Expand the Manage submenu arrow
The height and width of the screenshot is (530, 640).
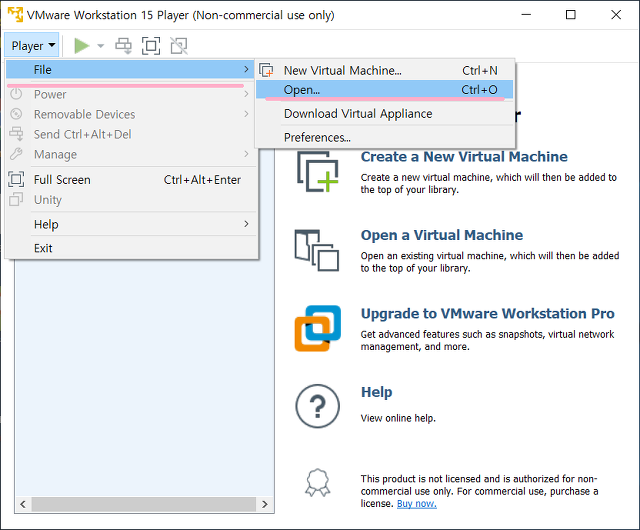[246, 154]
